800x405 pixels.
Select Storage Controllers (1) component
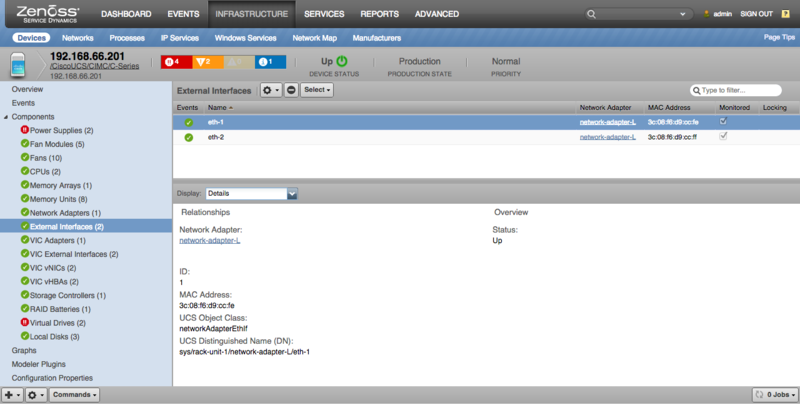pyautogui.click(x=68, y=295)
